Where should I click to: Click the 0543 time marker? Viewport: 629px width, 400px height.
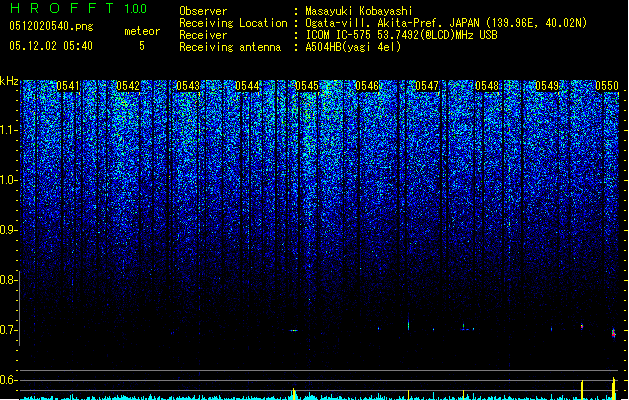188,86
